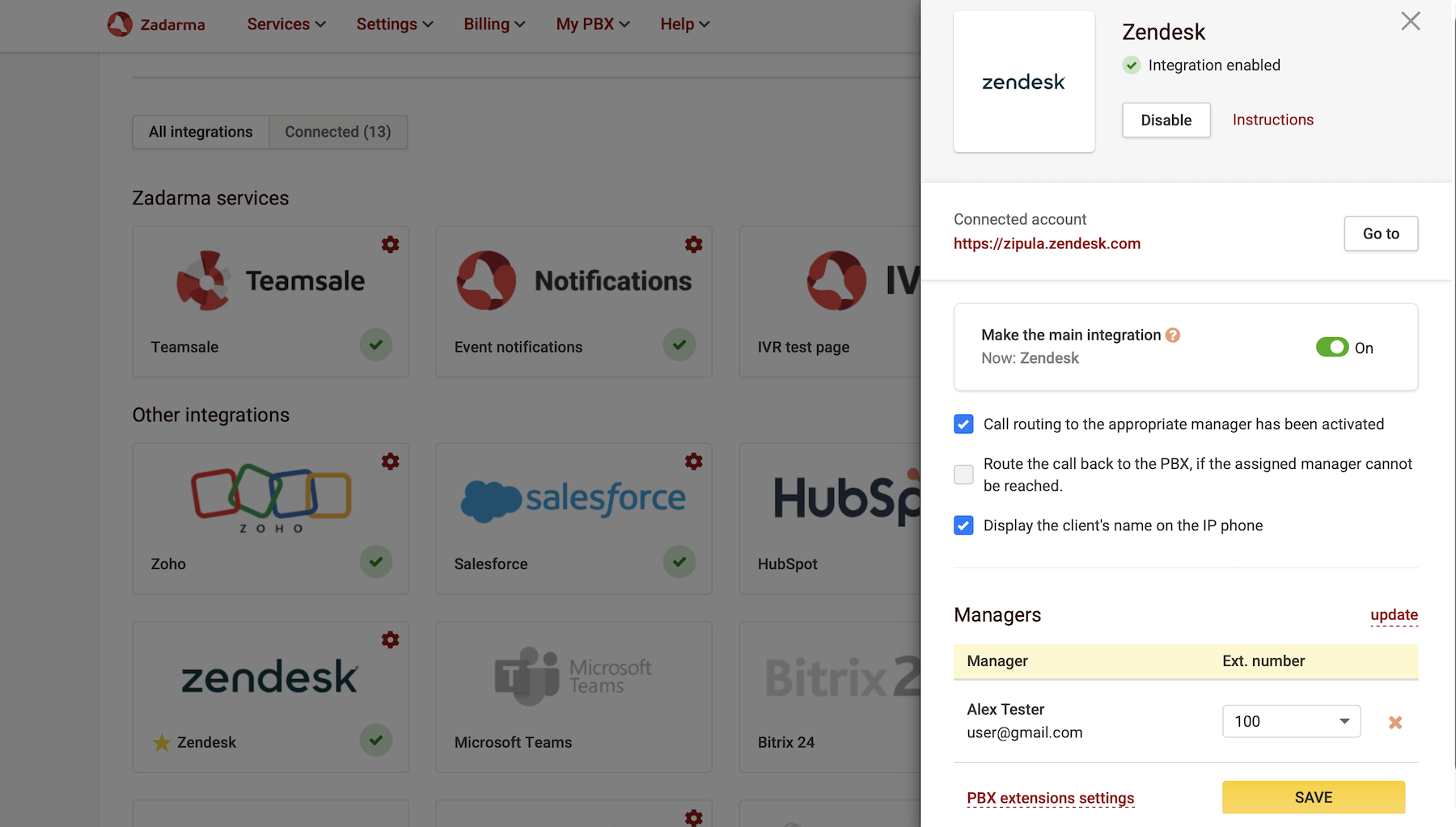Click the Zadarma logo icon
Screen dimensions: 1456x827
point(120,24)
